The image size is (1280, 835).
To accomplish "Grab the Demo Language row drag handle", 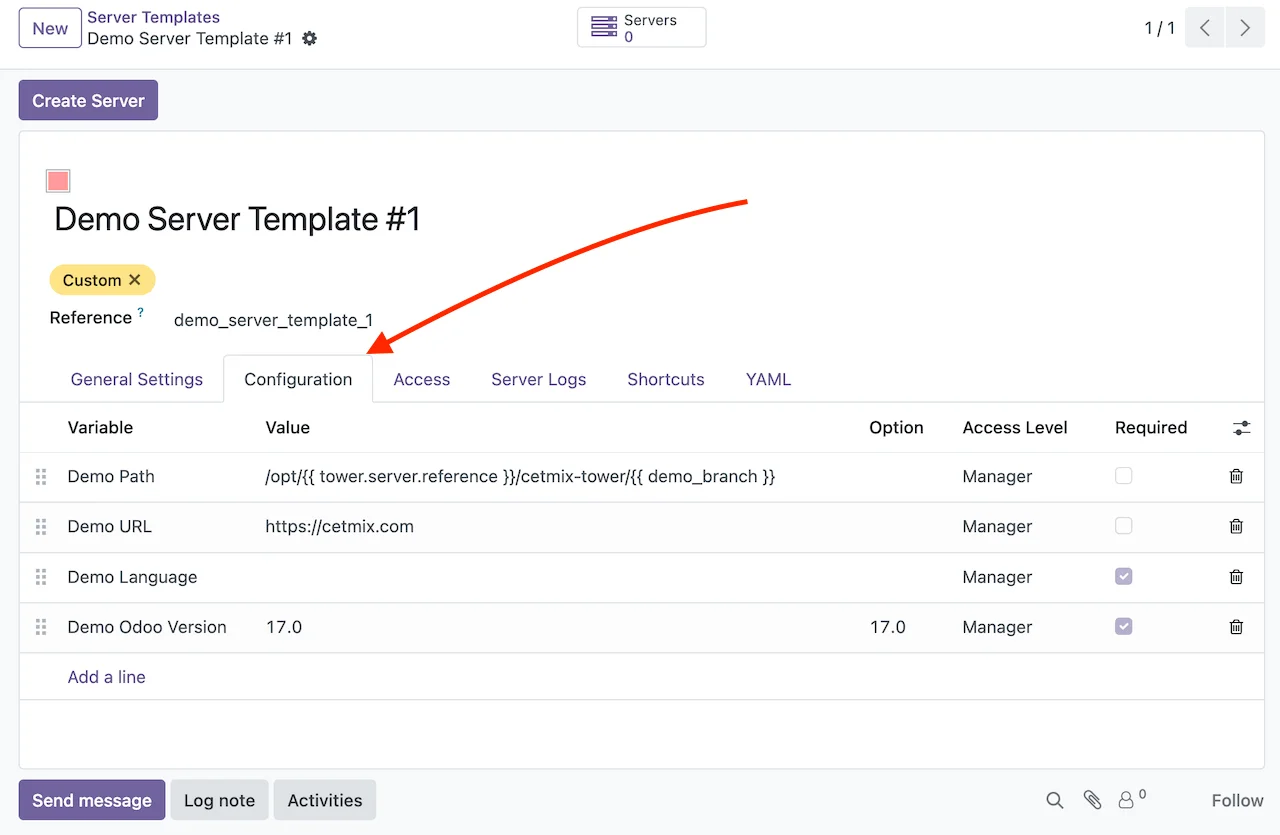I will [41, 577].
